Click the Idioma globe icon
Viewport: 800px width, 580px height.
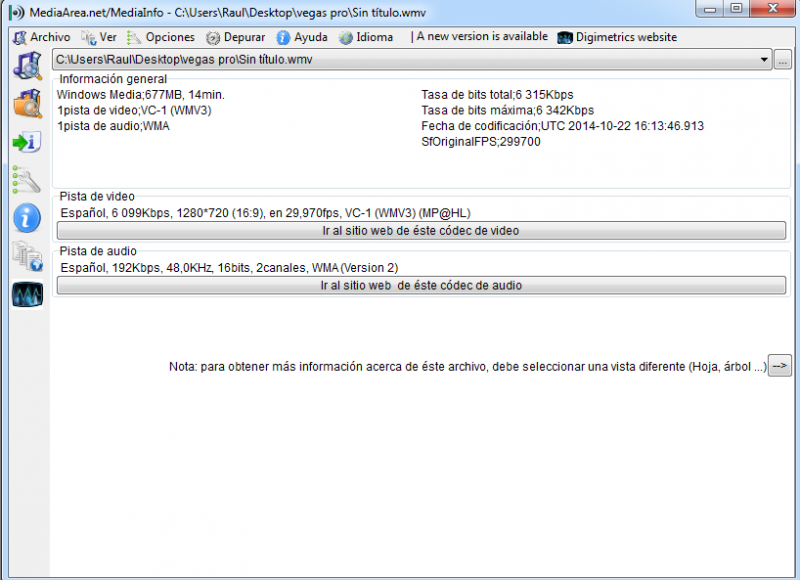click(x=345, y=37)
